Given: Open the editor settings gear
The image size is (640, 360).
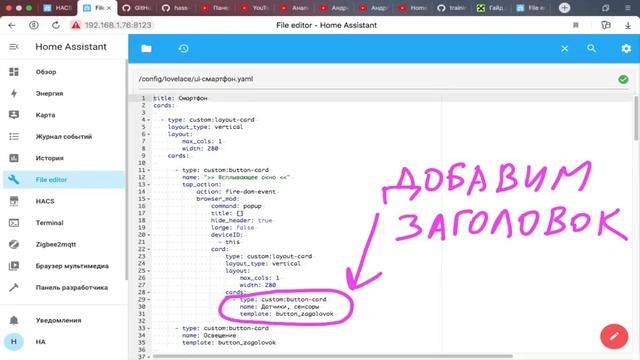Looking at the screenshot, I should coord(626,49).
